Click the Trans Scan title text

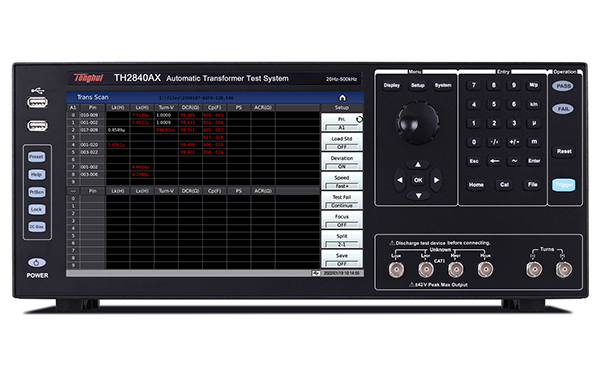(93, 97)
